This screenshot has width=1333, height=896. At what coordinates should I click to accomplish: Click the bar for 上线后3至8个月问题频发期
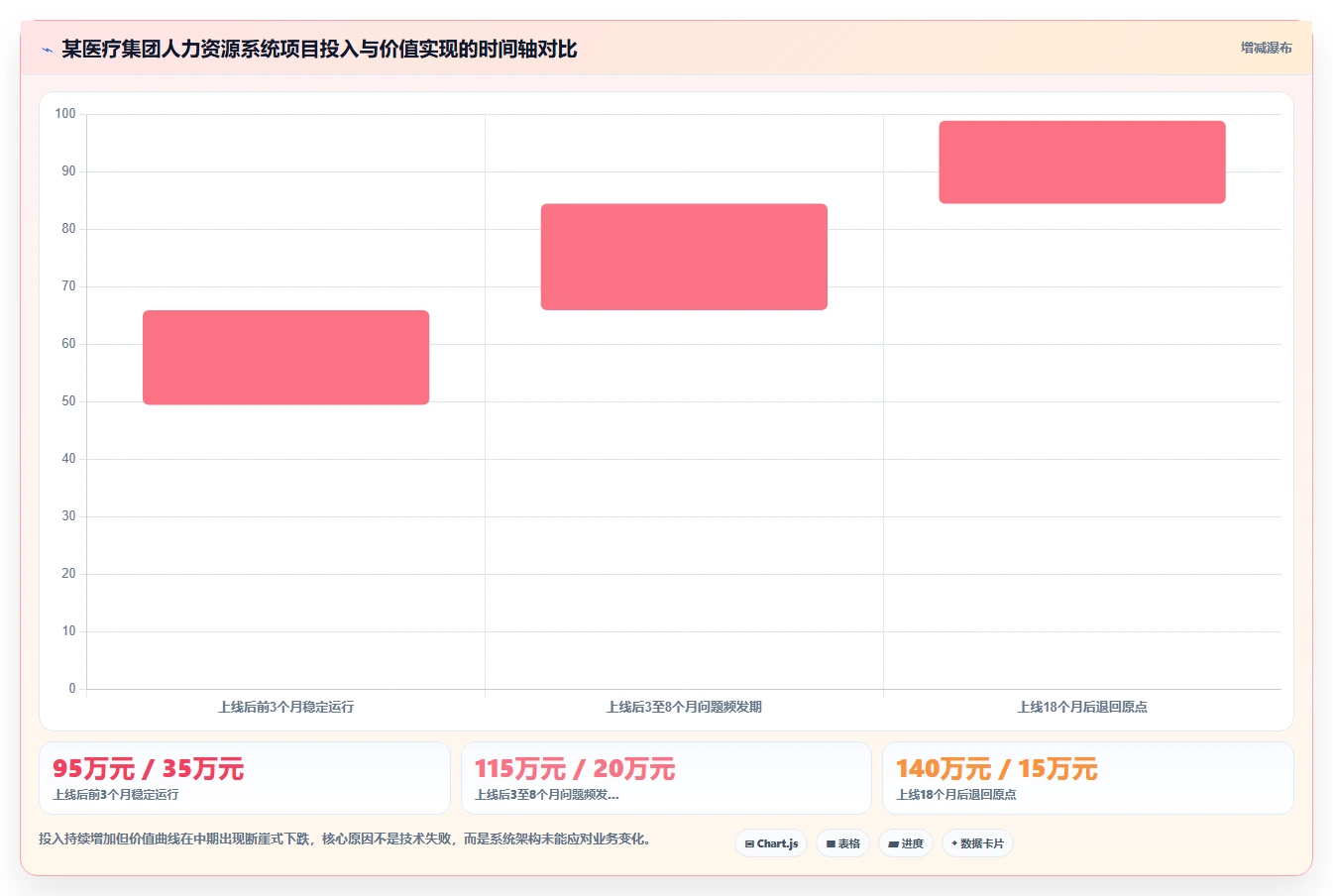tap(684, 257)
